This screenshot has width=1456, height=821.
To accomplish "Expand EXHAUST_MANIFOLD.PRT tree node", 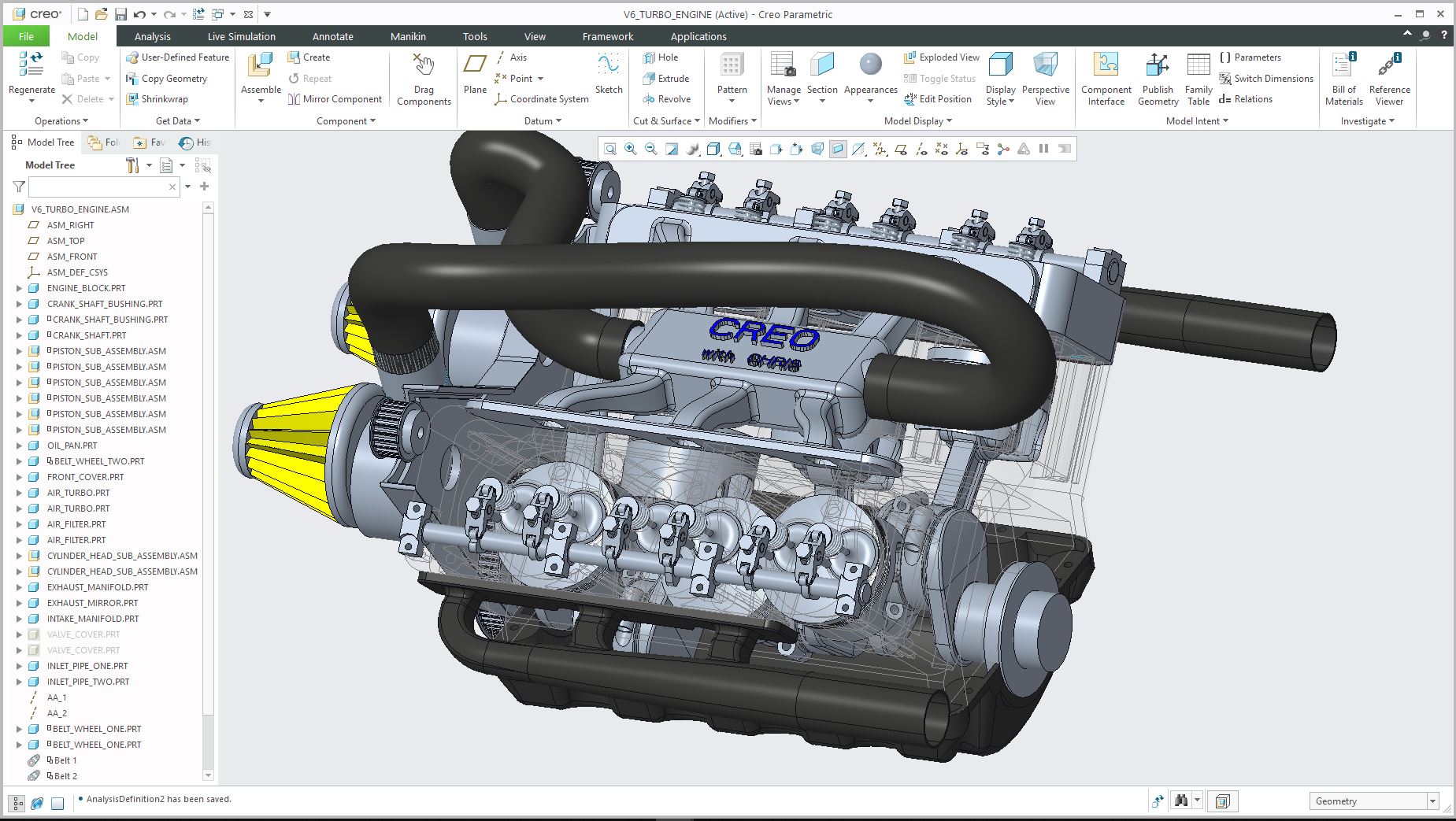I will pos(20,587).
